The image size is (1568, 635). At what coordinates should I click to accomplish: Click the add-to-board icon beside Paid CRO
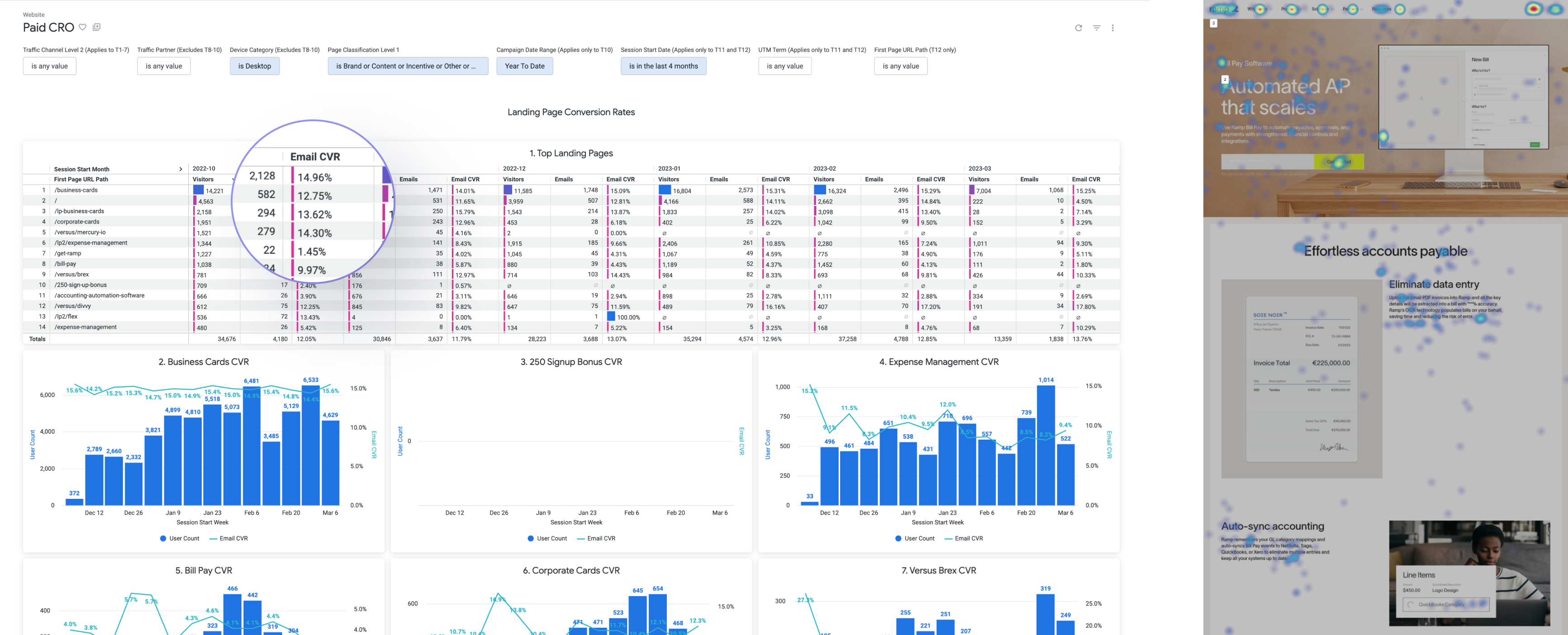[97, 27]
